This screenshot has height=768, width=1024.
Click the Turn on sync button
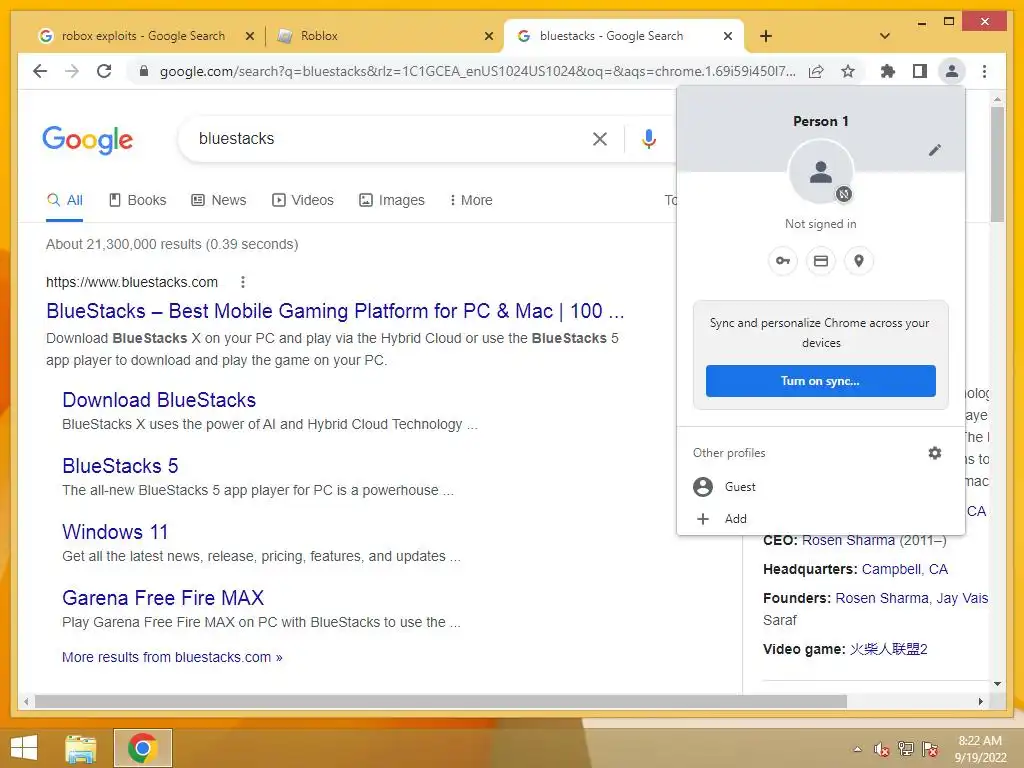820,381
